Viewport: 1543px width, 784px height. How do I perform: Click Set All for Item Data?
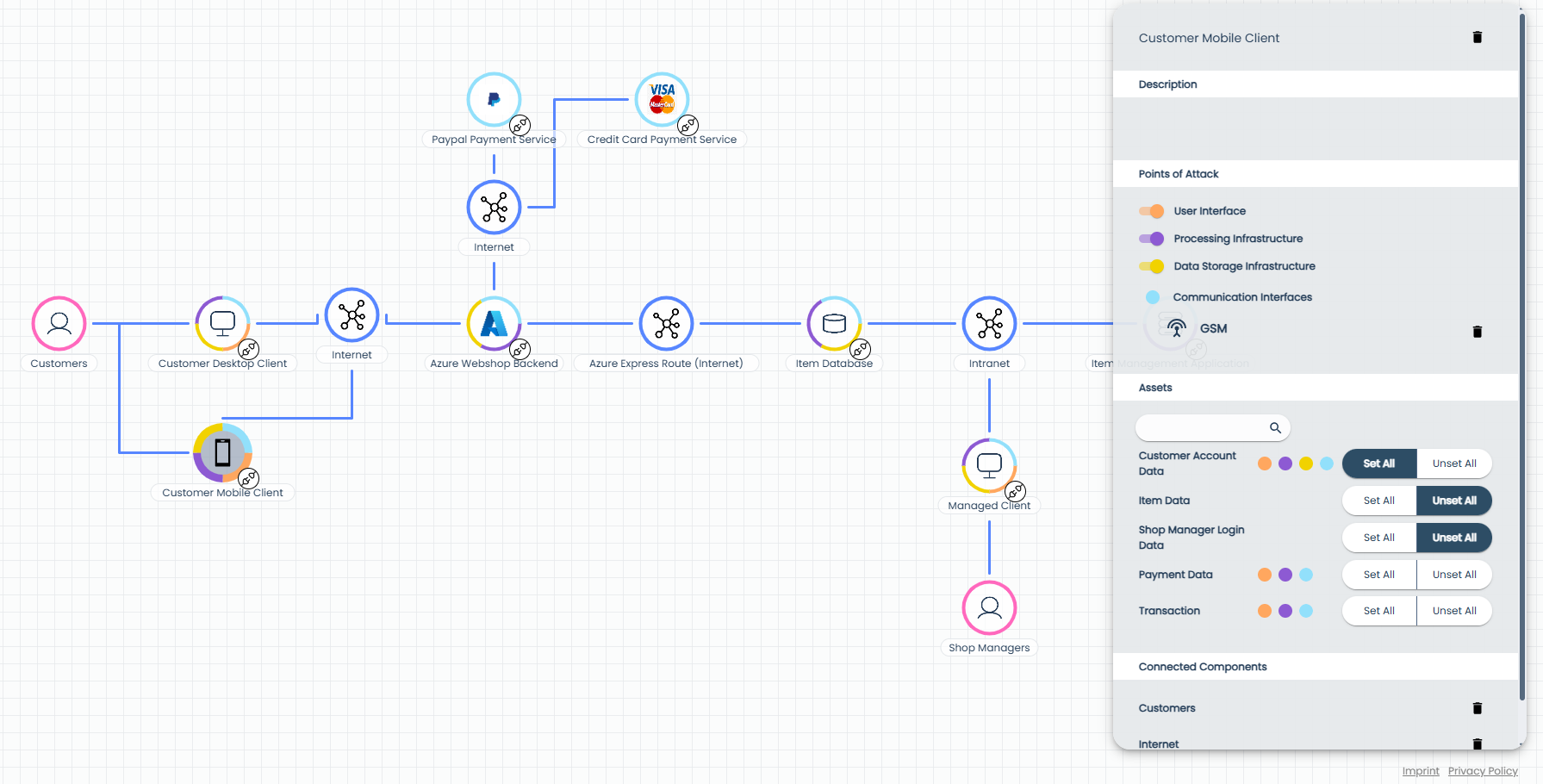tap(1378, 501)
